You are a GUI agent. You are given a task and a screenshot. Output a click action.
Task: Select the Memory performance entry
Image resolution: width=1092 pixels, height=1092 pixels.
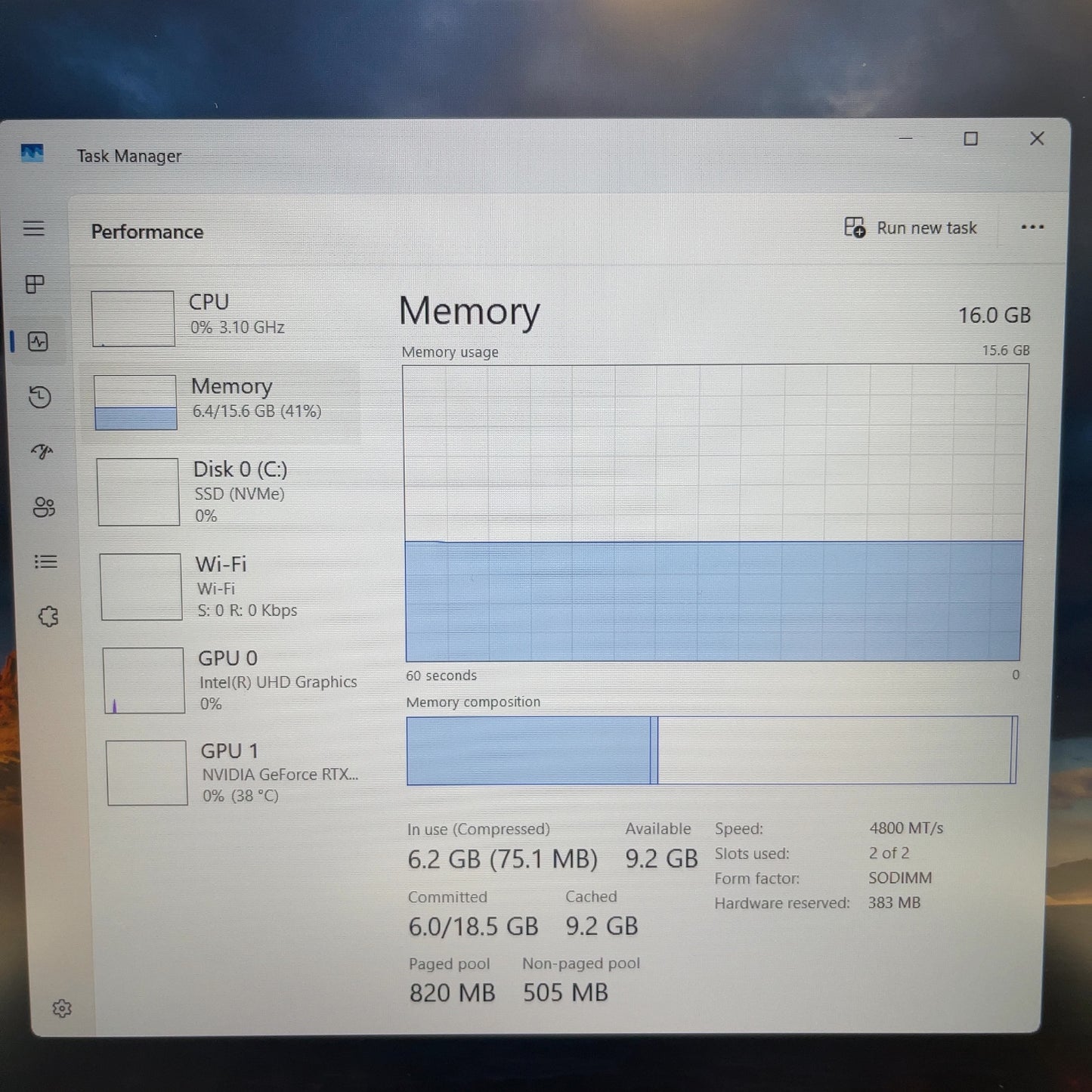(227, 401)
